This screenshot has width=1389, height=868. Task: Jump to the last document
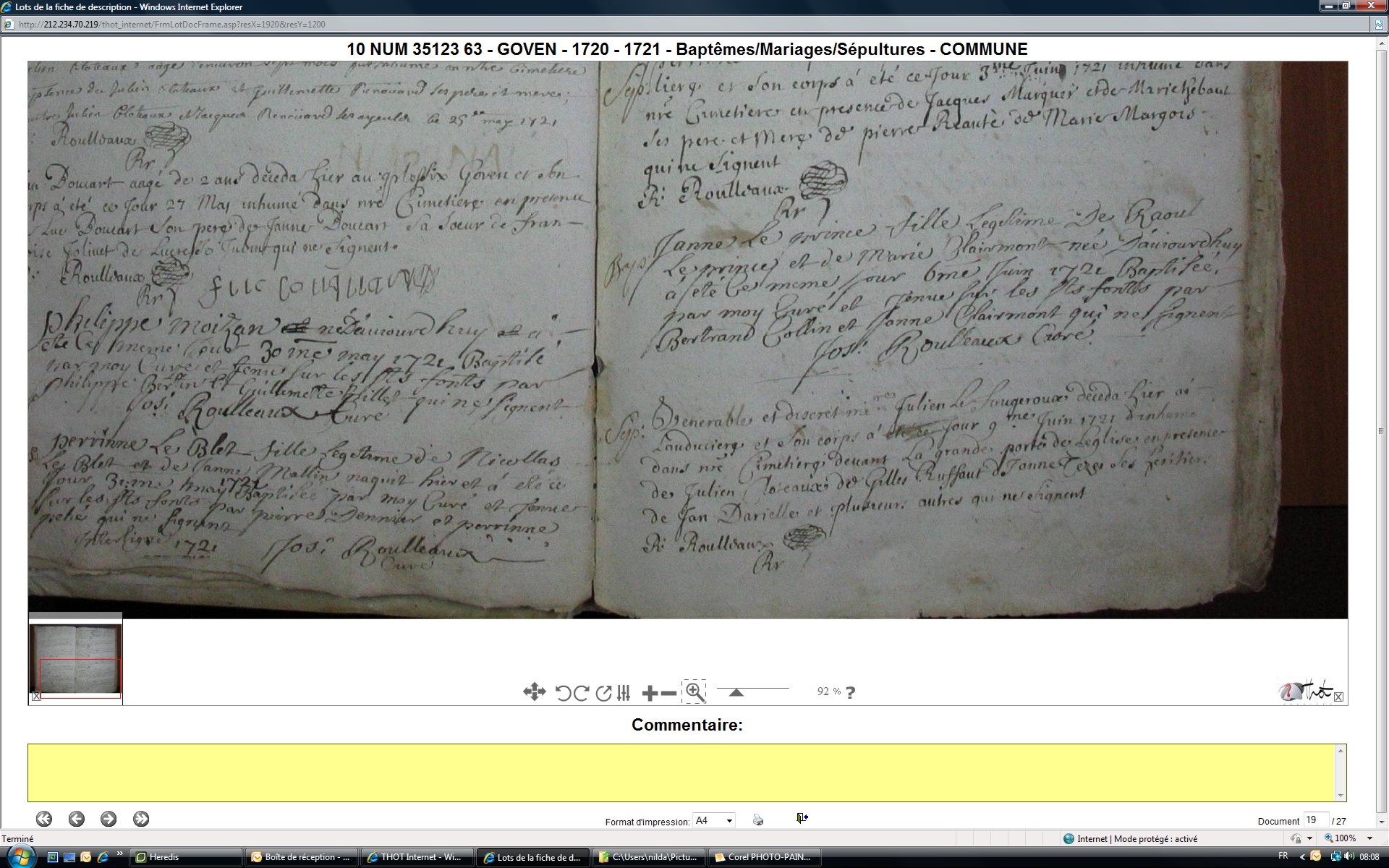click(x=141, y=819)
